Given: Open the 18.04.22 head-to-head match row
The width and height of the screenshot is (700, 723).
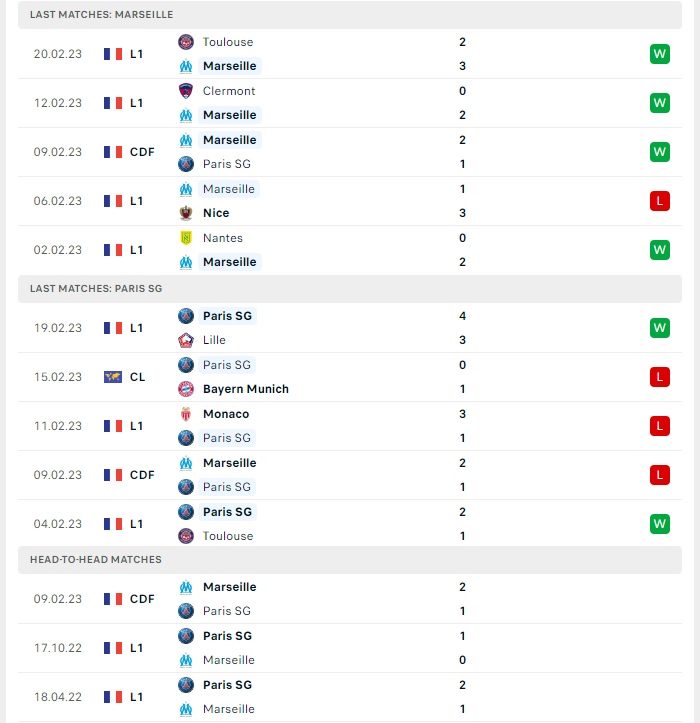Looking at the screenshot, I should pyautogui.click(x=350, y=697).
